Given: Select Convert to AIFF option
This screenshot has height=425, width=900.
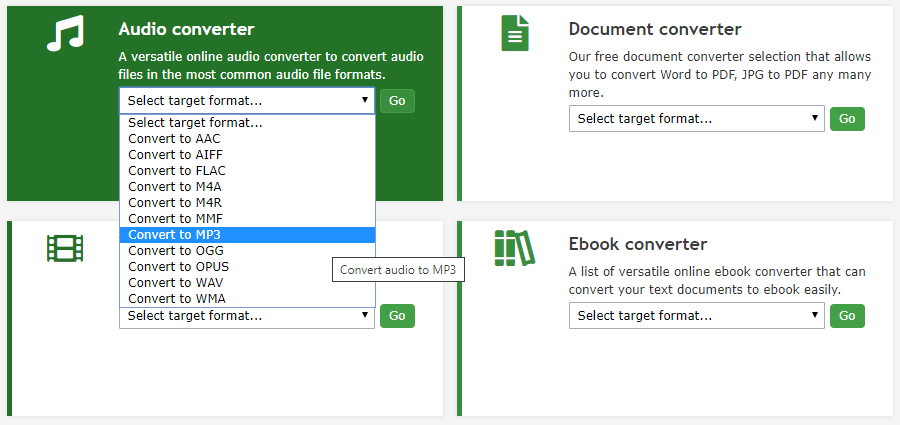Looking at the screenshot, I should [247, 155].
